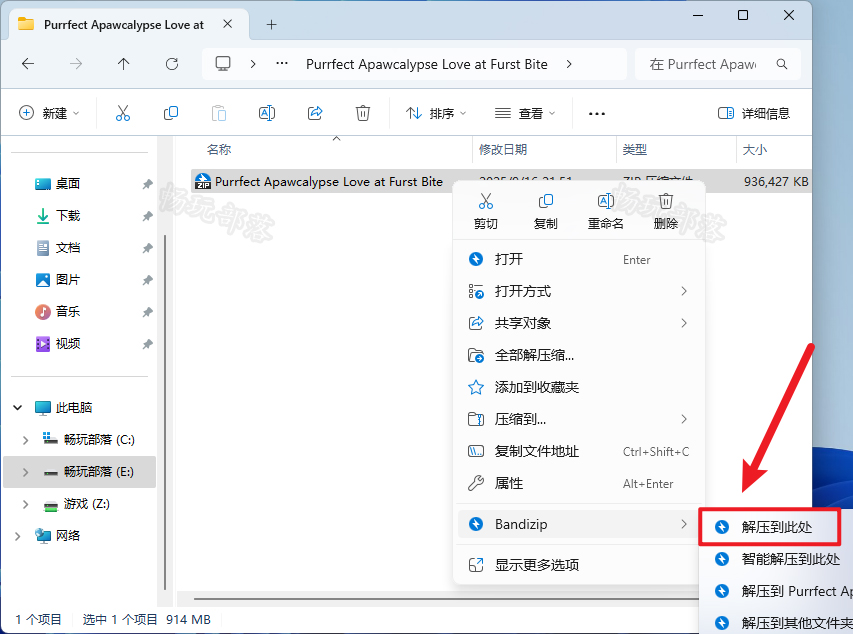The image size is (853, 634).
Task: Toggle the 详细信息 details pane
Action: click(754, 113)
